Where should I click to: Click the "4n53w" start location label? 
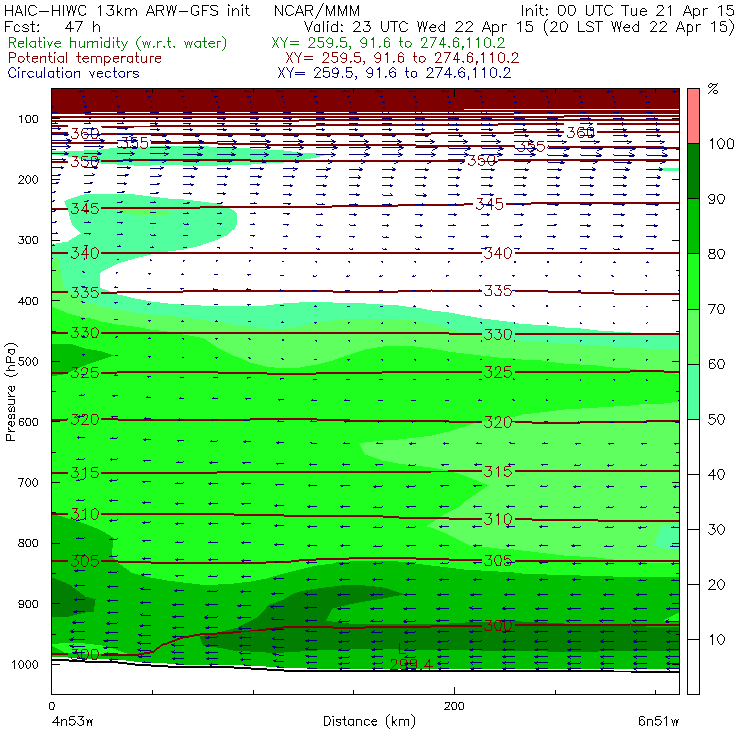(x=72, y=721)
